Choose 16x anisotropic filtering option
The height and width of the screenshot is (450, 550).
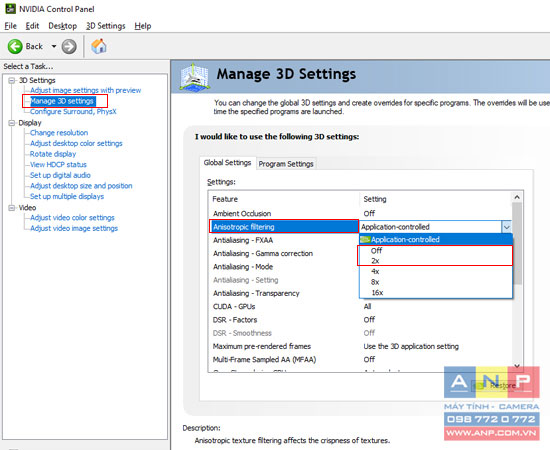(x=436, y=293)
